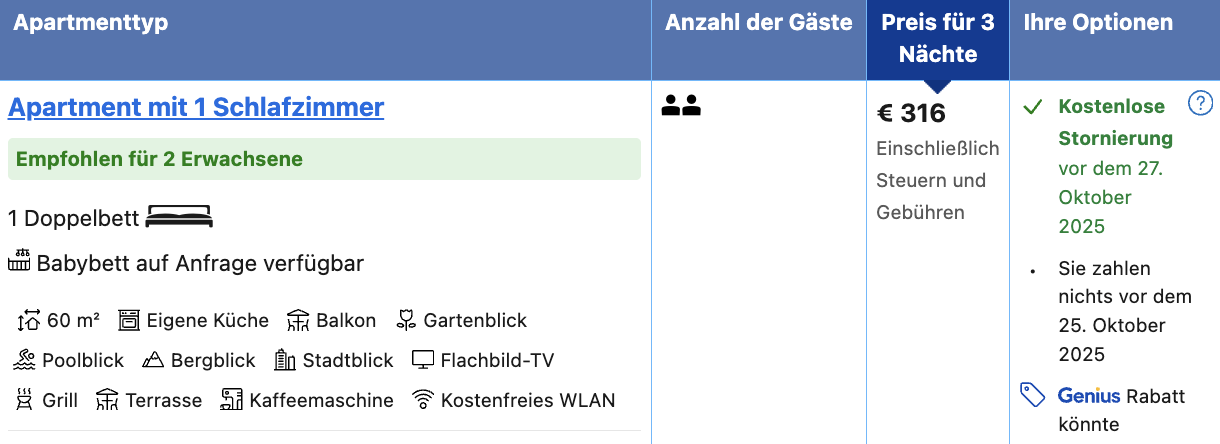Click the baby cot icon
This screenshot has height=444, width=1220.
(19, 263)
